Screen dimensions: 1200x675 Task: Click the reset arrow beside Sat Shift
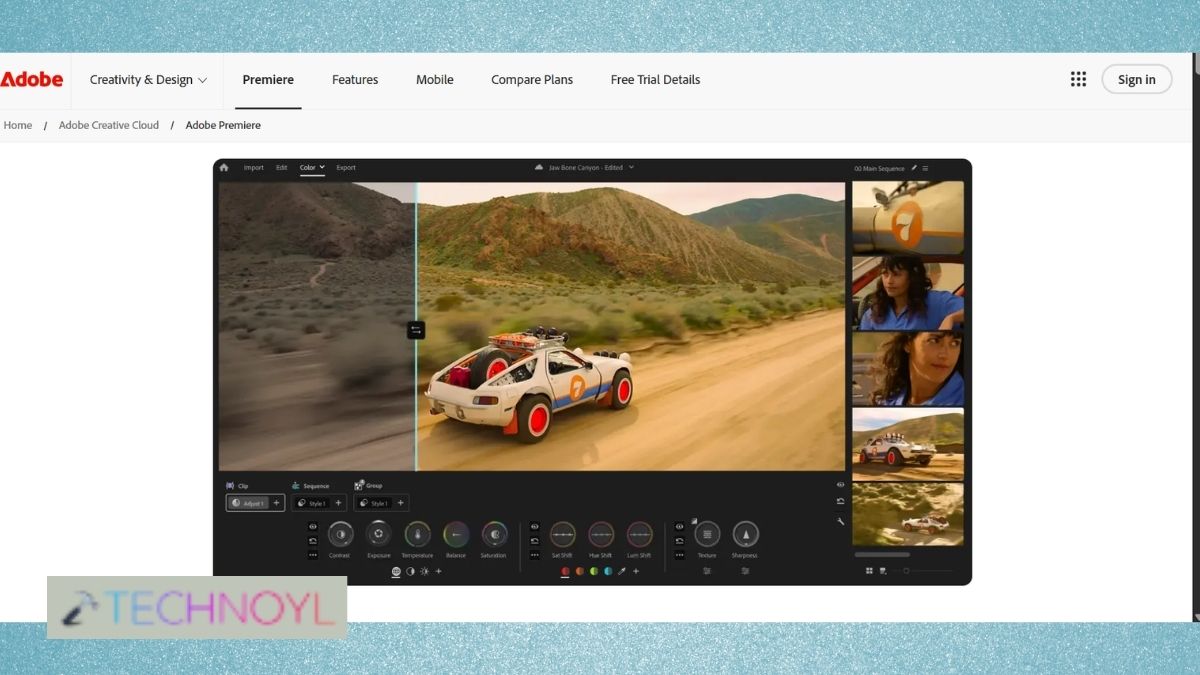pyautogui.click(x=535, y=540)
